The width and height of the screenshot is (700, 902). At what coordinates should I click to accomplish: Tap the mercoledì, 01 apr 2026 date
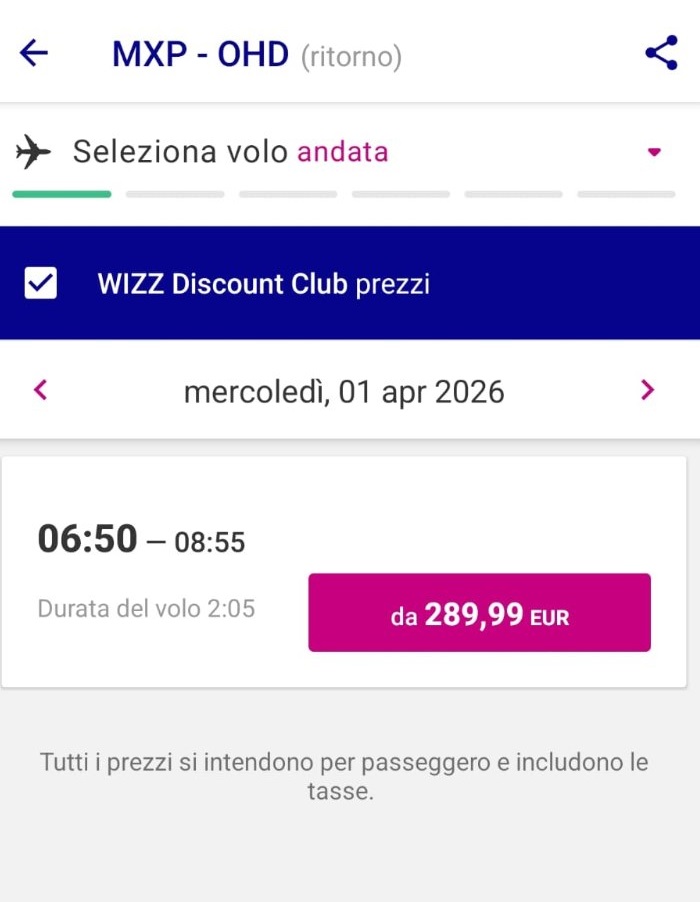click(344, 391)
